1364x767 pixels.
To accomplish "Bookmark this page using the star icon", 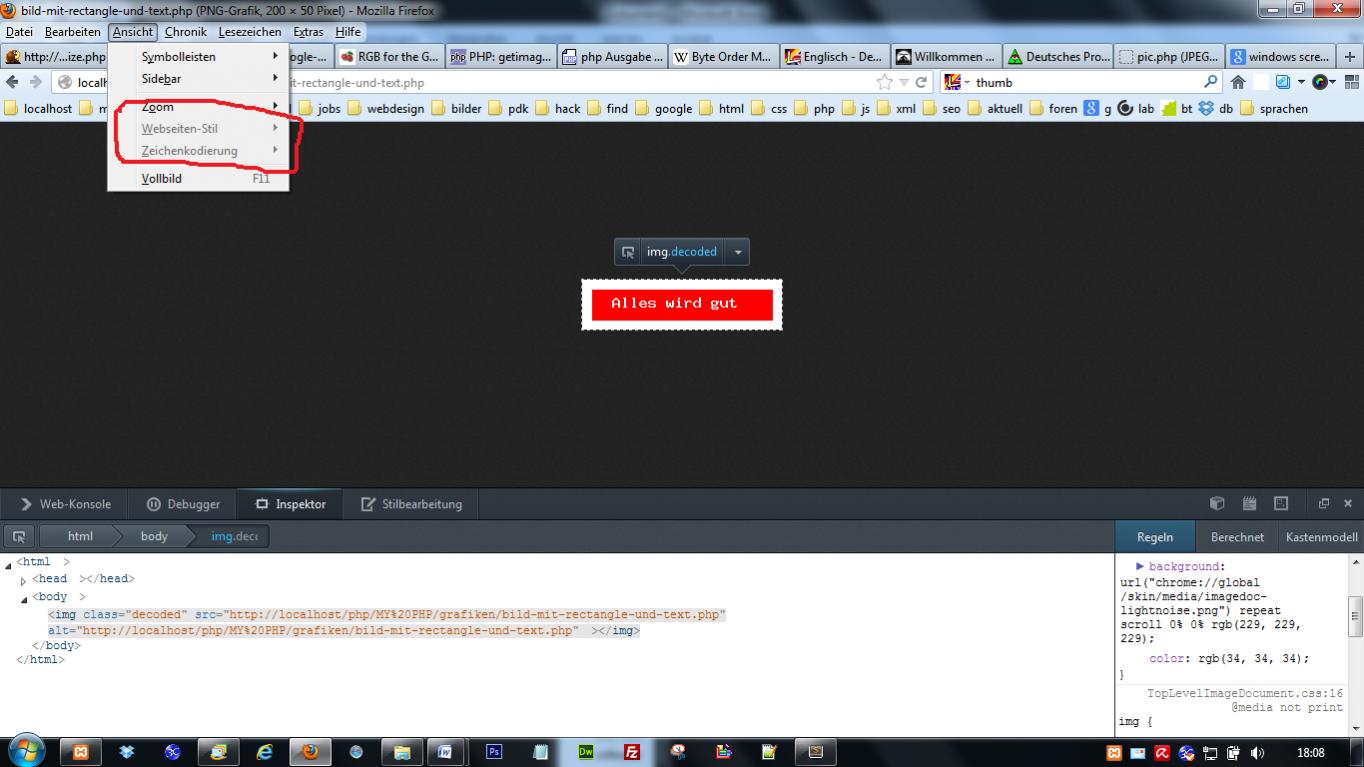I will pos(884,83).
